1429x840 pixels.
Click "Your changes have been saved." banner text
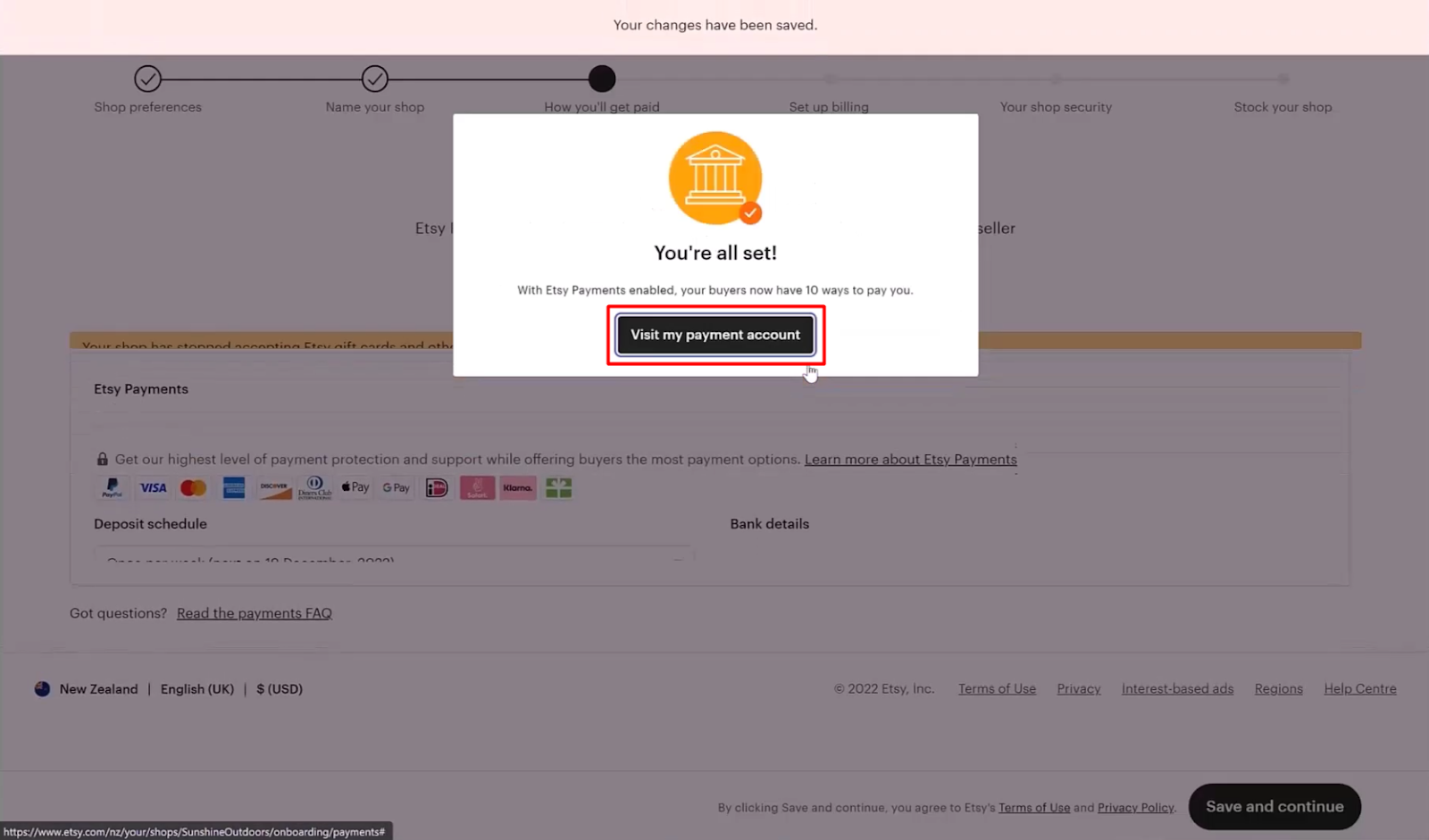pos(715,25)
